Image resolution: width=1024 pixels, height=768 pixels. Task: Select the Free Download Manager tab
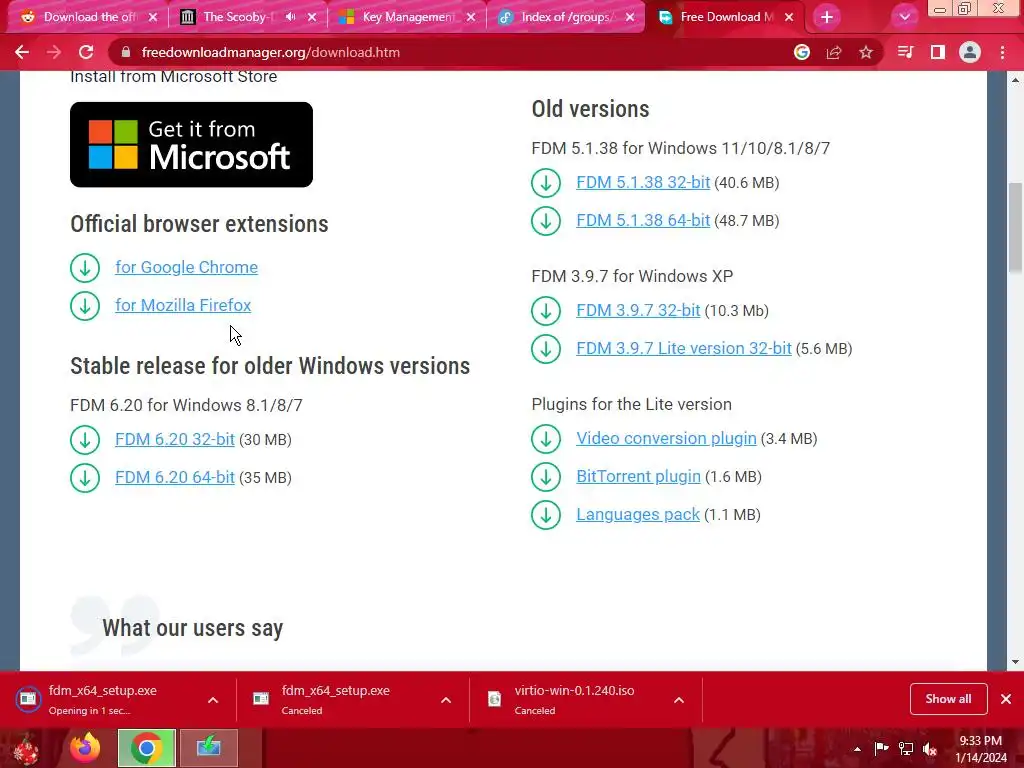[x=726, y=17]
